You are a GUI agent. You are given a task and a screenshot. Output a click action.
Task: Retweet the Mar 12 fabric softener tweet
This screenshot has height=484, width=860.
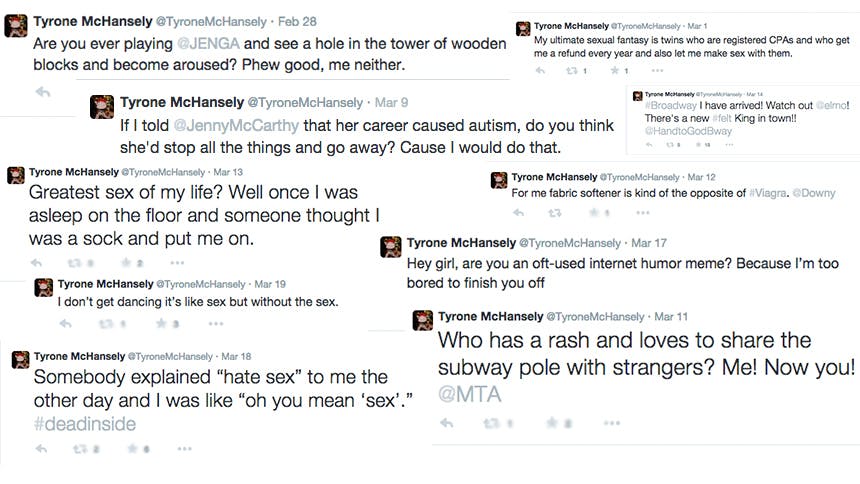pyautogui.click(x=553, y=213)
